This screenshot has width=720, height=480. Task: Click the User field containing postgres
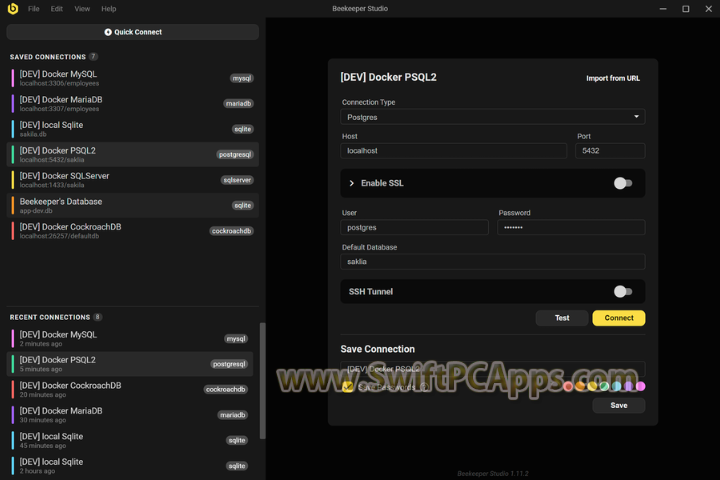pyautogui.click(x=414, y=227)
